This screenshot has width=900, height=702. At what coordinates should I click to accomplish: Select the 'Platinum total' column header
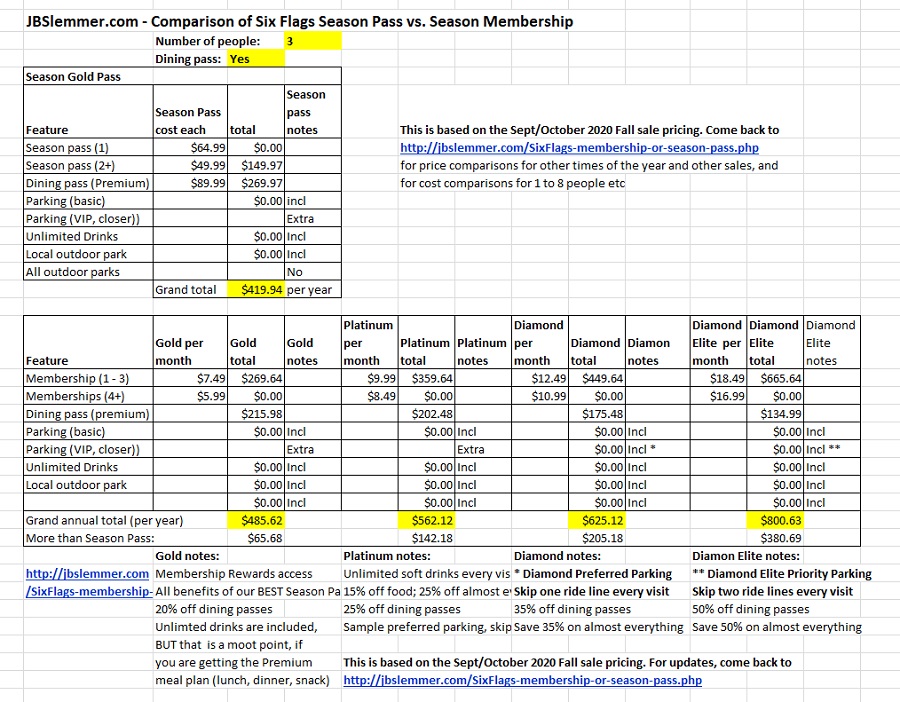(x=426, y=343)
